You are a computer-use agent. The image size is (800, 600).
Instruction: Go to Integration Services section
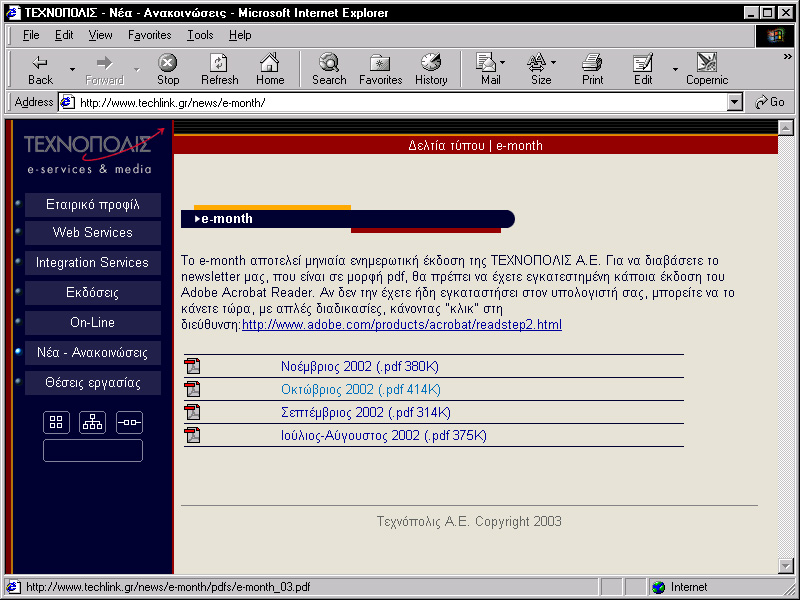[93, 263]
